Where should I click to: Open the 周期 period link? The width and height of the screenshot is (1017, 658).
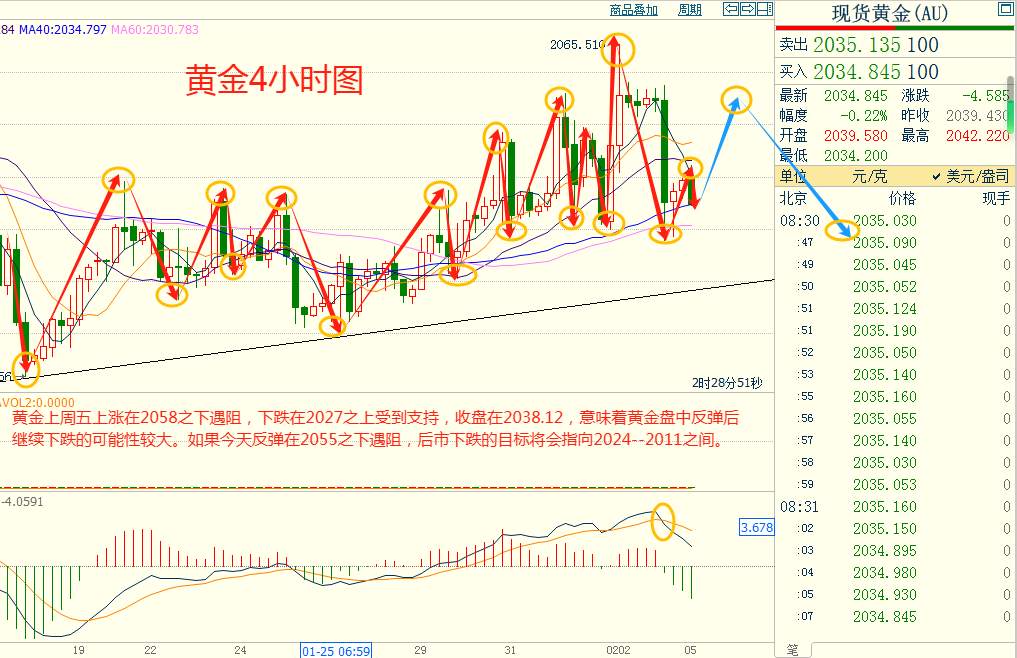point(689,10)
